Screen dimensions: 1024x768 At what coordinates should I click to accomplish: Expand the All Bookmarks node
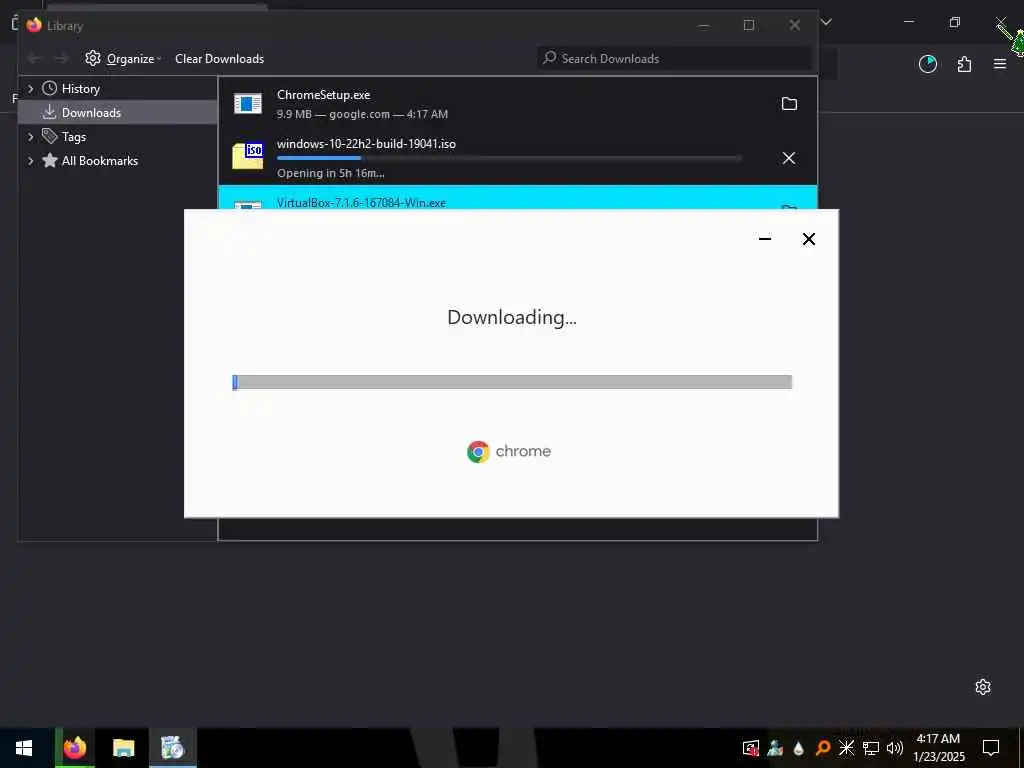point(30,161)
